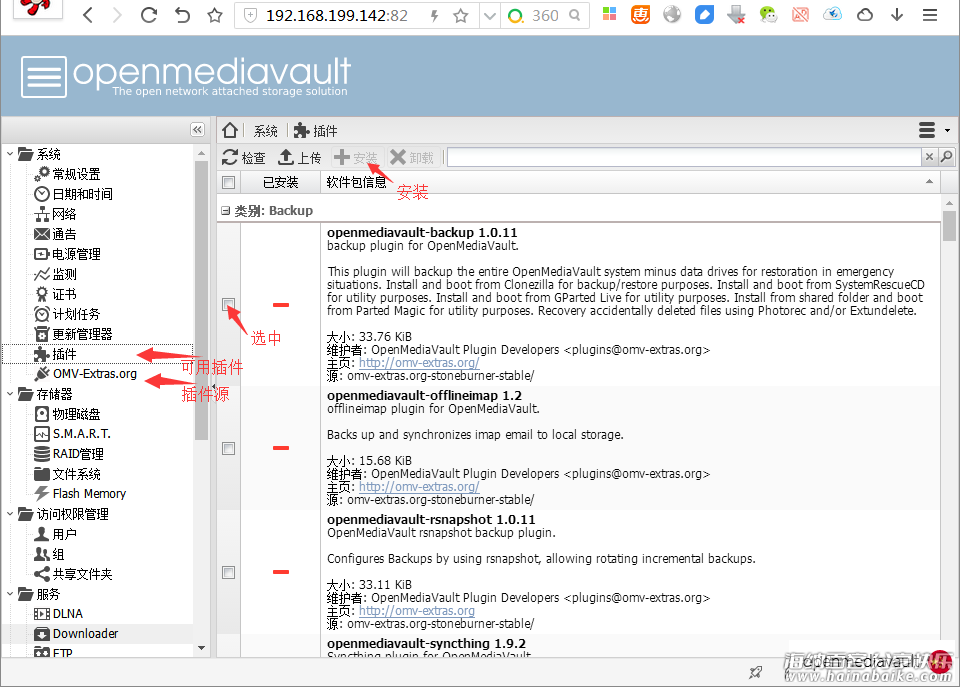This screenshot has height=687, width=960.
Task: Collapse the Services (服务) tree node
Action: pyautogui.click(x=10, y=594)
